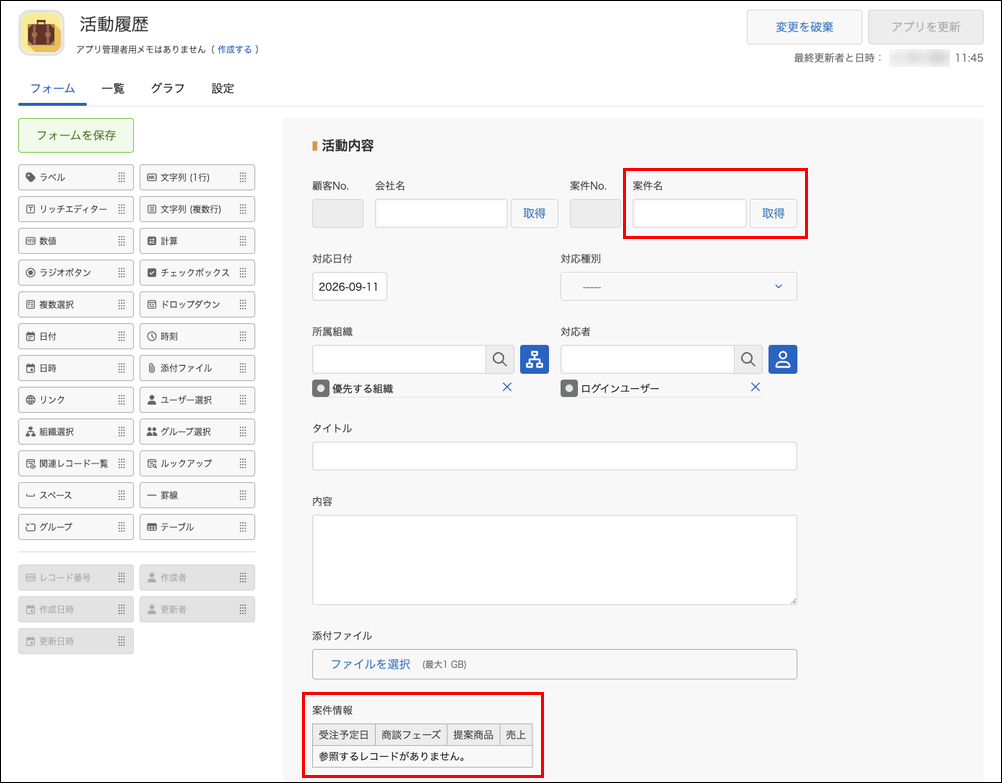Viewport: 1002px width, 783px height.
Task: Choose the リンク field item
Action: 76,399
